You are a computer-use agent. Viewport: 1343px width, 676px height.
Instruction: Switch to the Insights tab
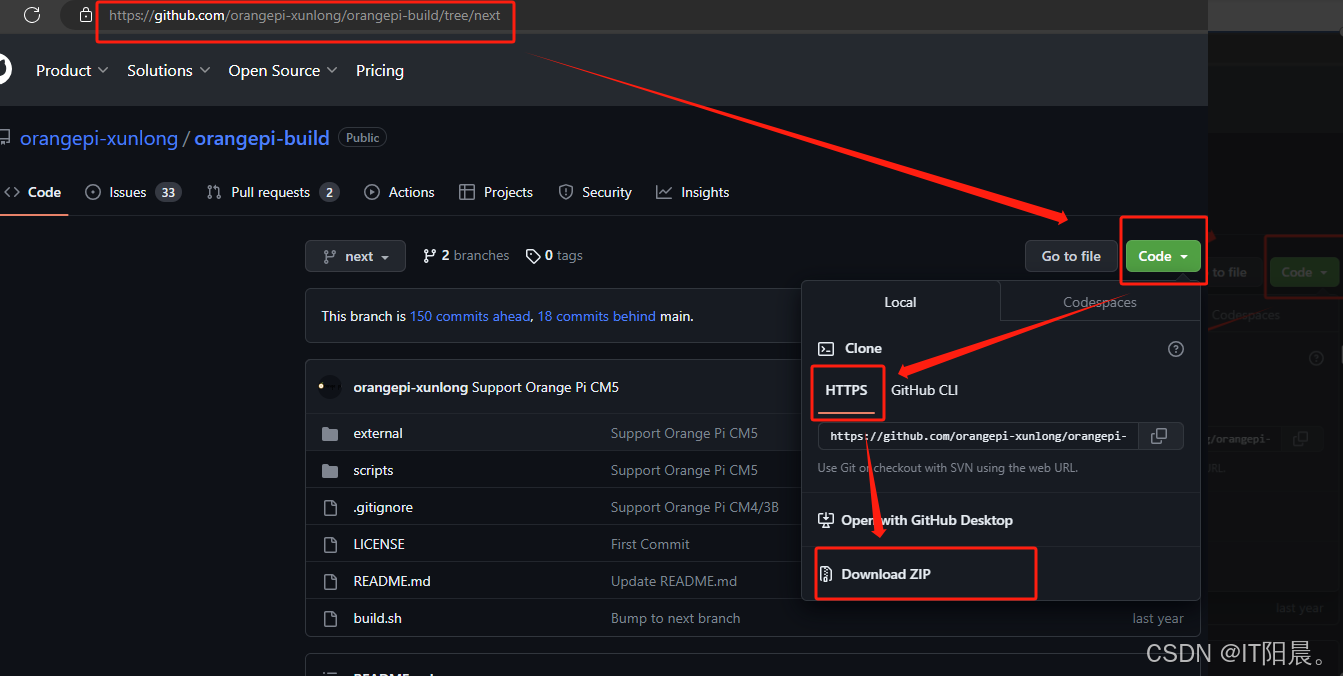pos(693,192)
